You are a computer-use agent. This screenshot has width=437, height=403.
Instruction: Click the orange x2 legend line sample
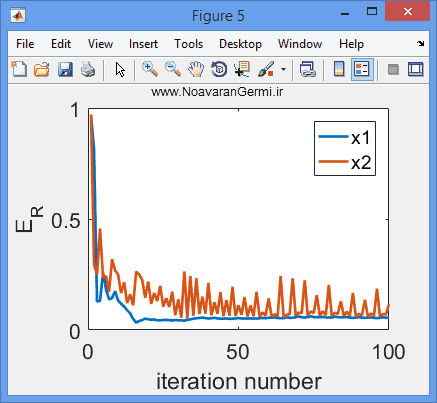[333, 161]
